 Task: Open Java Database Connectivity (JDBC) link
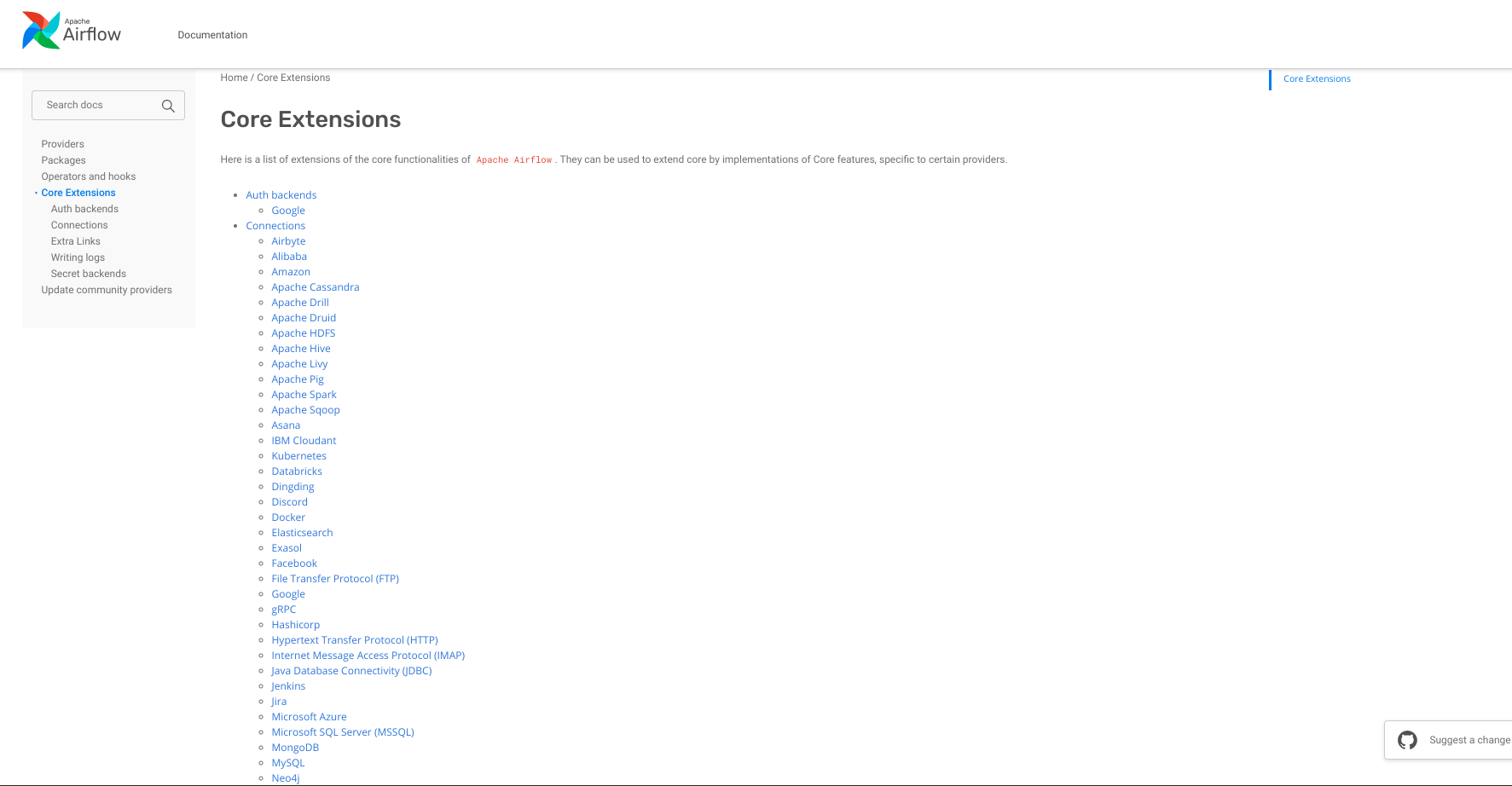pos(351,671)
